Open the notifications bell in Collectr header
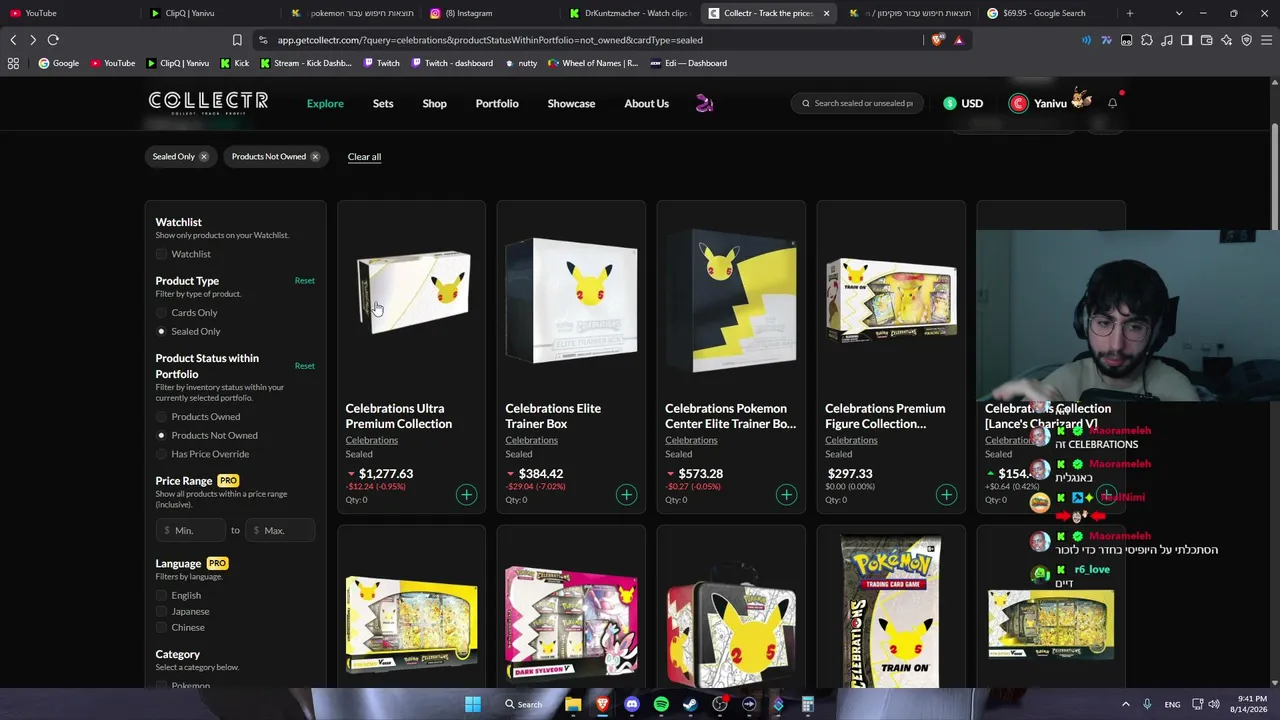This screenshot has height=720, width=1280. (1112, 103)
